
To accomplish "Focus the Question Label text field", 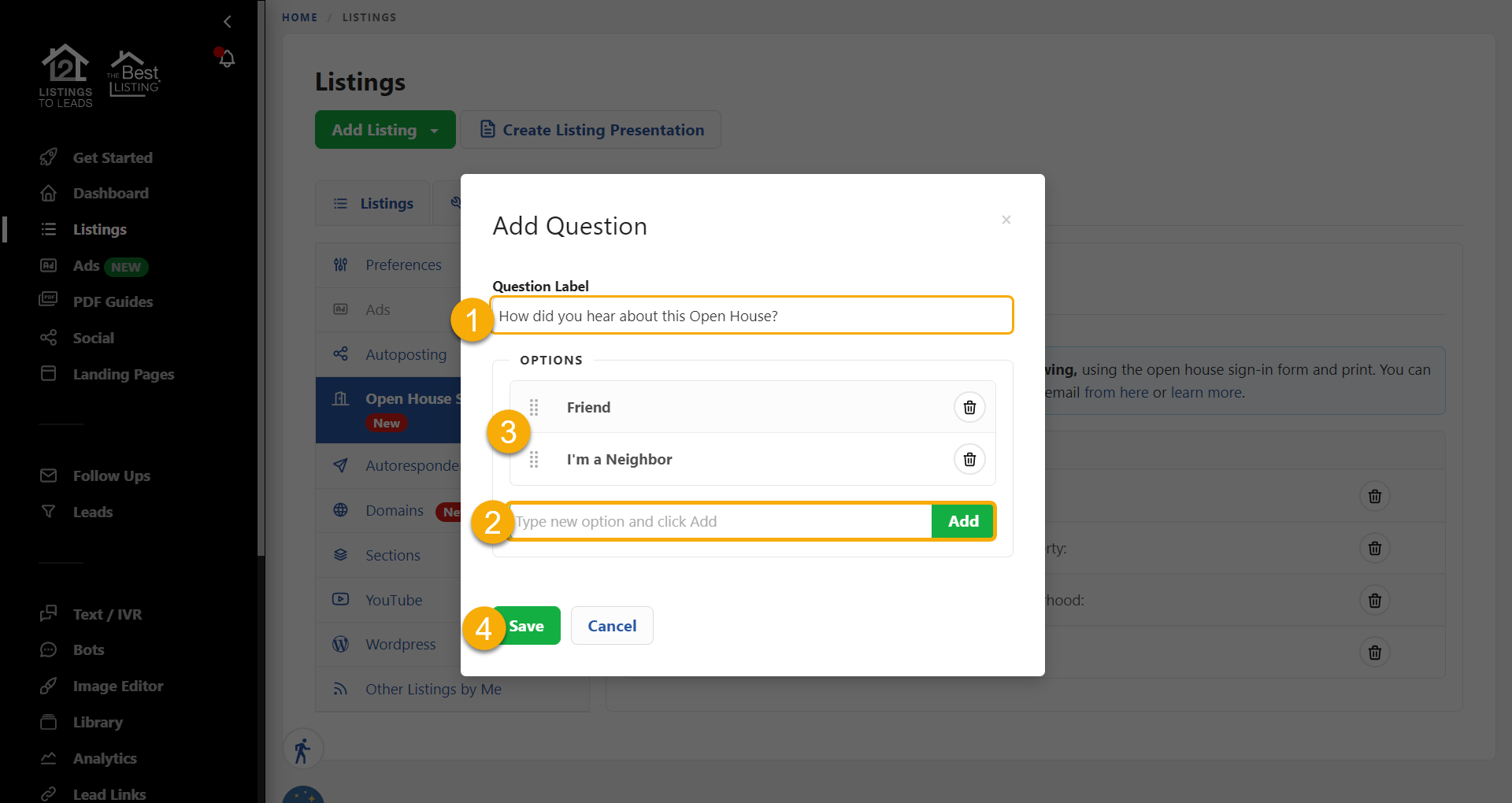I will (752, 316).
